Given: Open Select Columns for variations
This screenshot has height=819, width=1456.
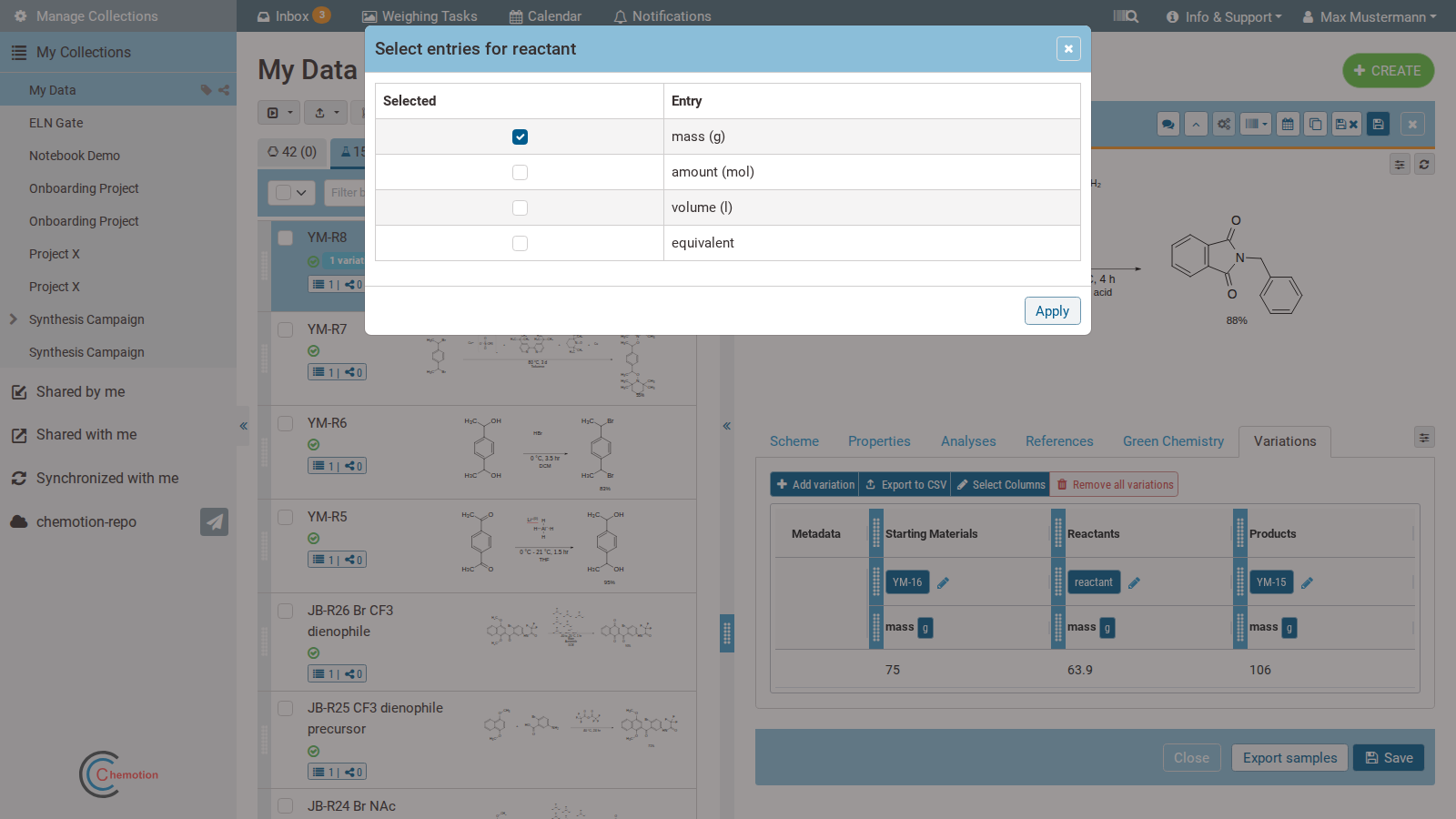Looking at the screenshot, I should 1001,485.
